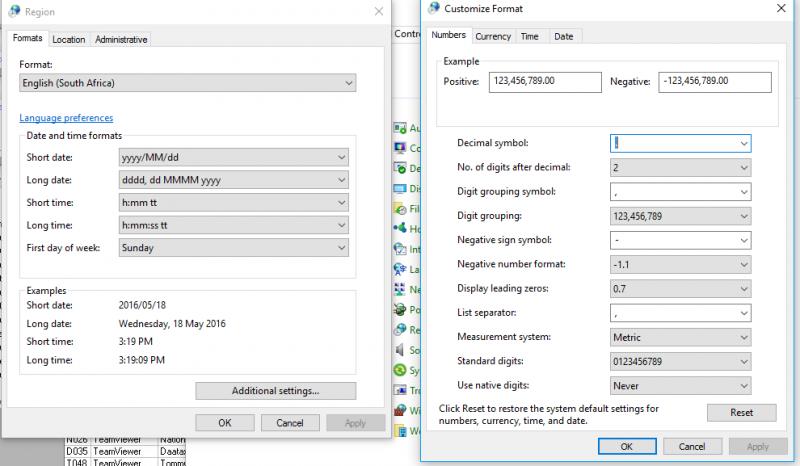This screenshot has height=466, width=800.
Task: Expand the Measurement system dropdown
Action: [x=680, y=337]
